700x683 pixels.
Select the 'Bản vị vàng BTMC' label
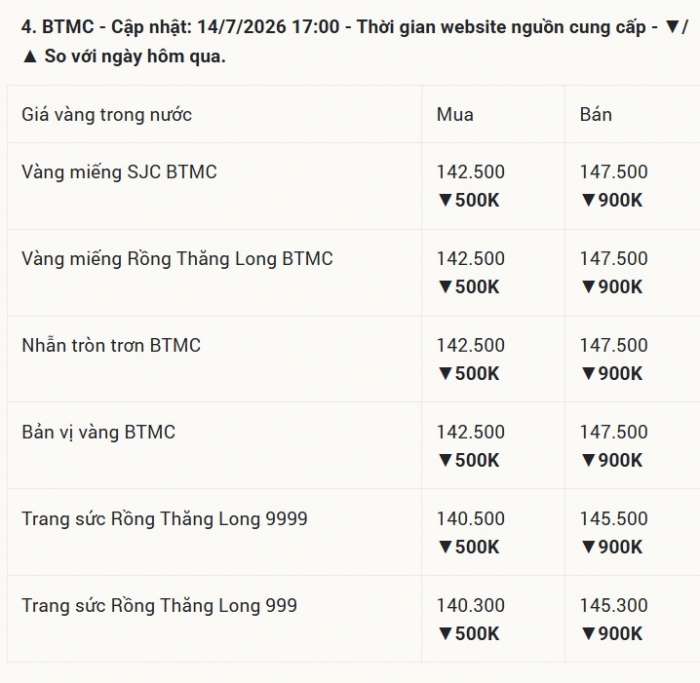point(99,432)
